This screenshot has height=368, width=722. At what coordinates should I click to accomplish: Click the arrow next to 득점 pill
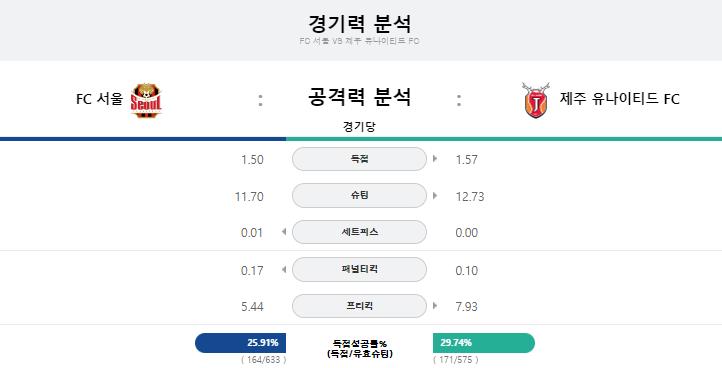(x=435, y=159)
